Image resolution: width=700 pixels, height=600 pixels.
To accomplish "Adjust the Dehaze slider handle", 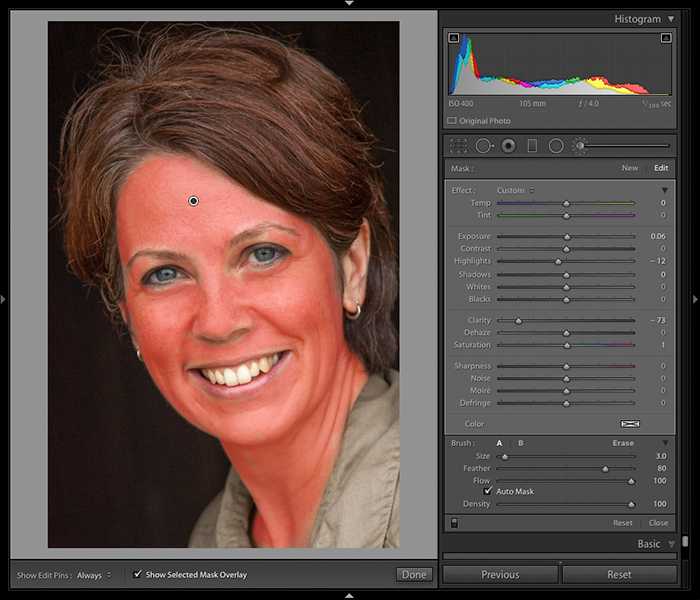I will [x=566, y=333].
